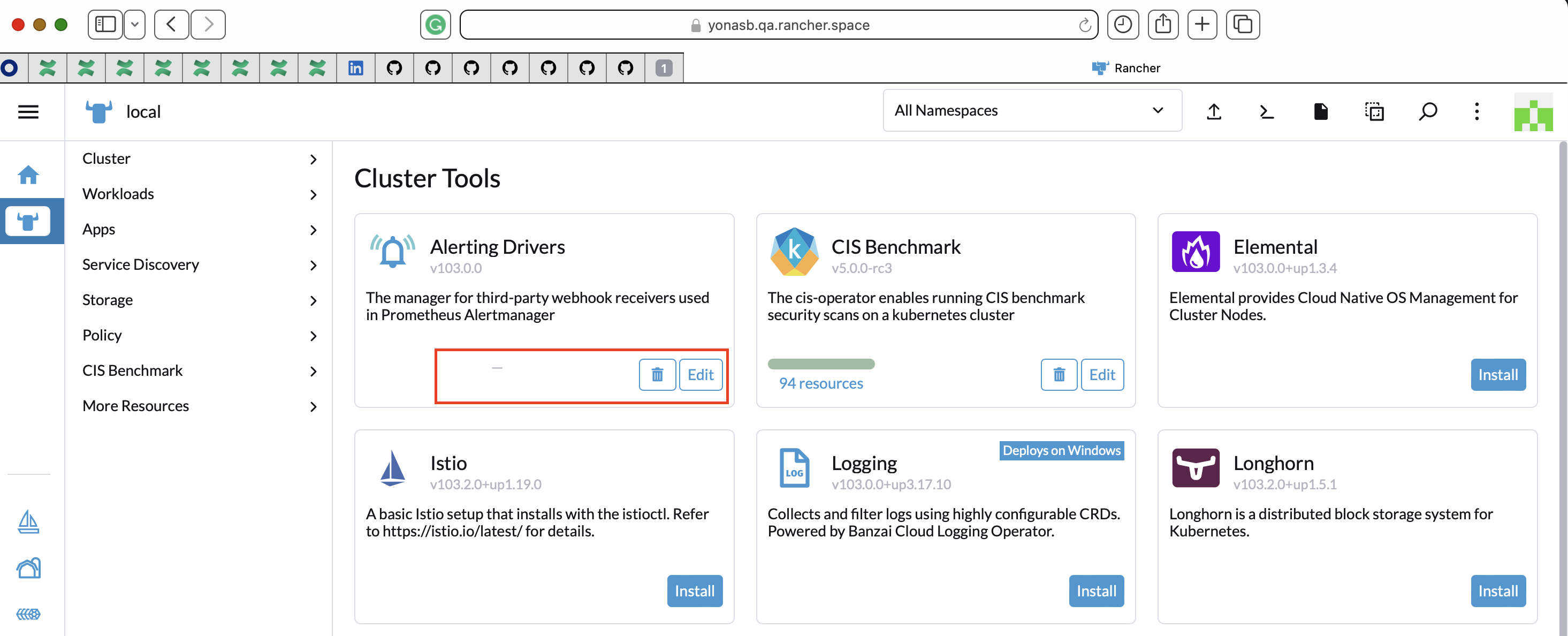Click the Import YAML upload icon
Image resolution: width=1568 pixels, height=636 pixels.
point(1214,111)
